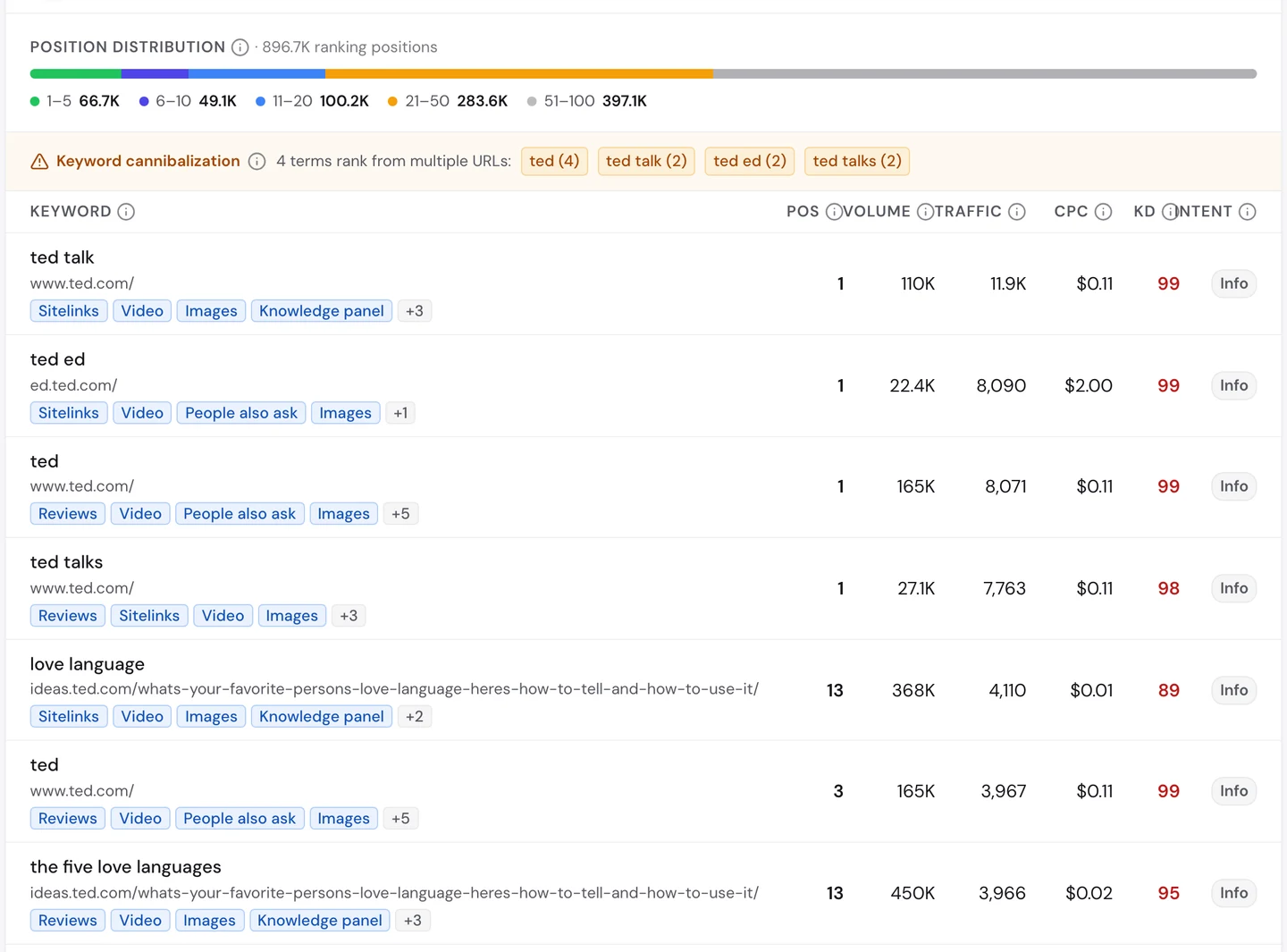
Task: Open the Position Distribution info icon
Action: click(x=240, y=47)
